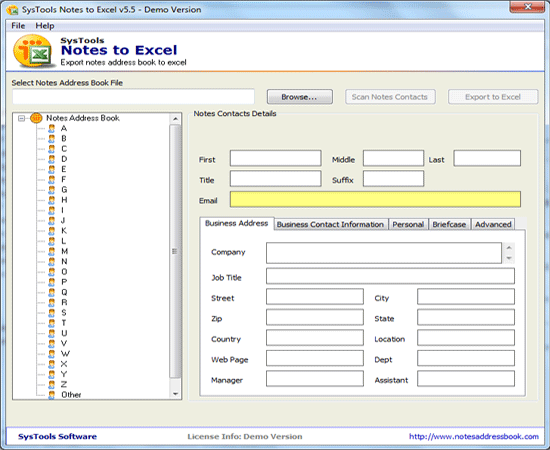Click the contact icon beside letter Z
Screen dimensions: 550x450
[52, 385]
